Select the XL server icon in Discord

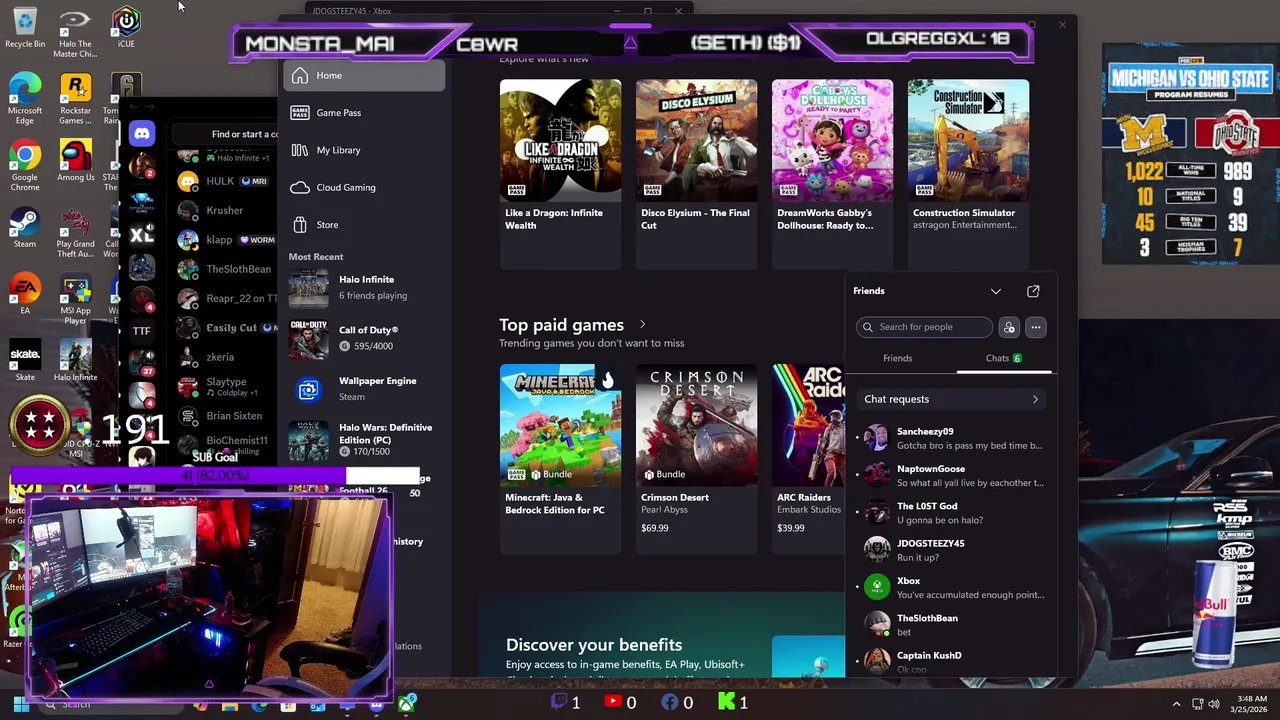coord(142,235)
